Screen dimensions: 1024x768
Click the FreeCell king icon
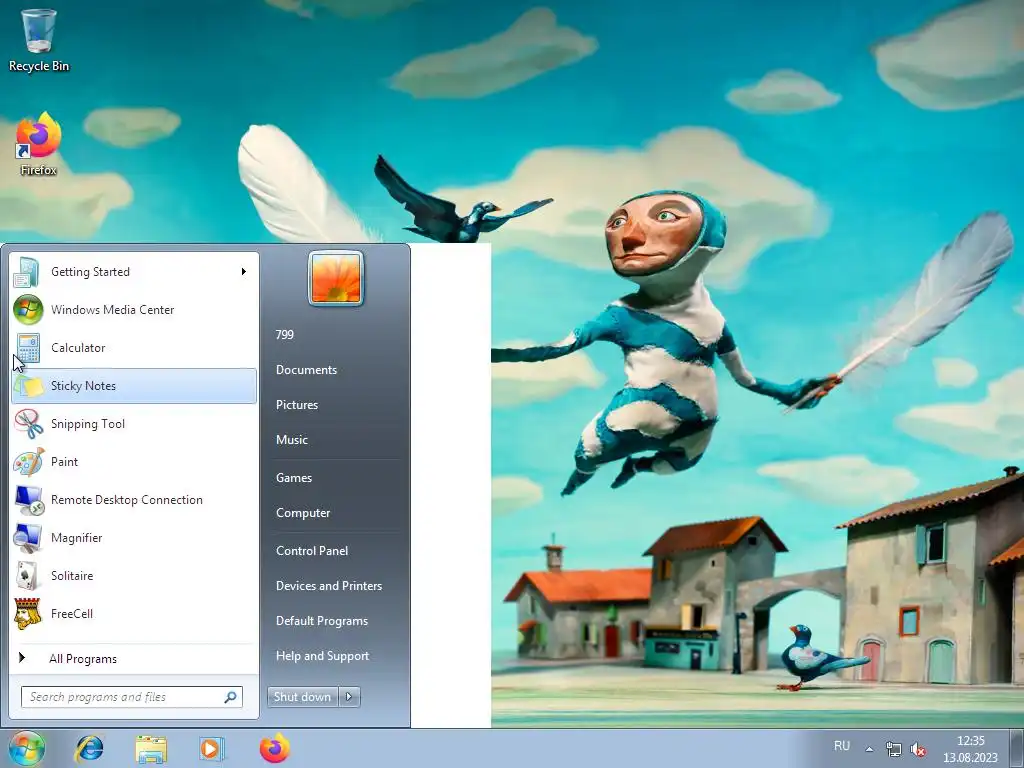tap(27, 614)
